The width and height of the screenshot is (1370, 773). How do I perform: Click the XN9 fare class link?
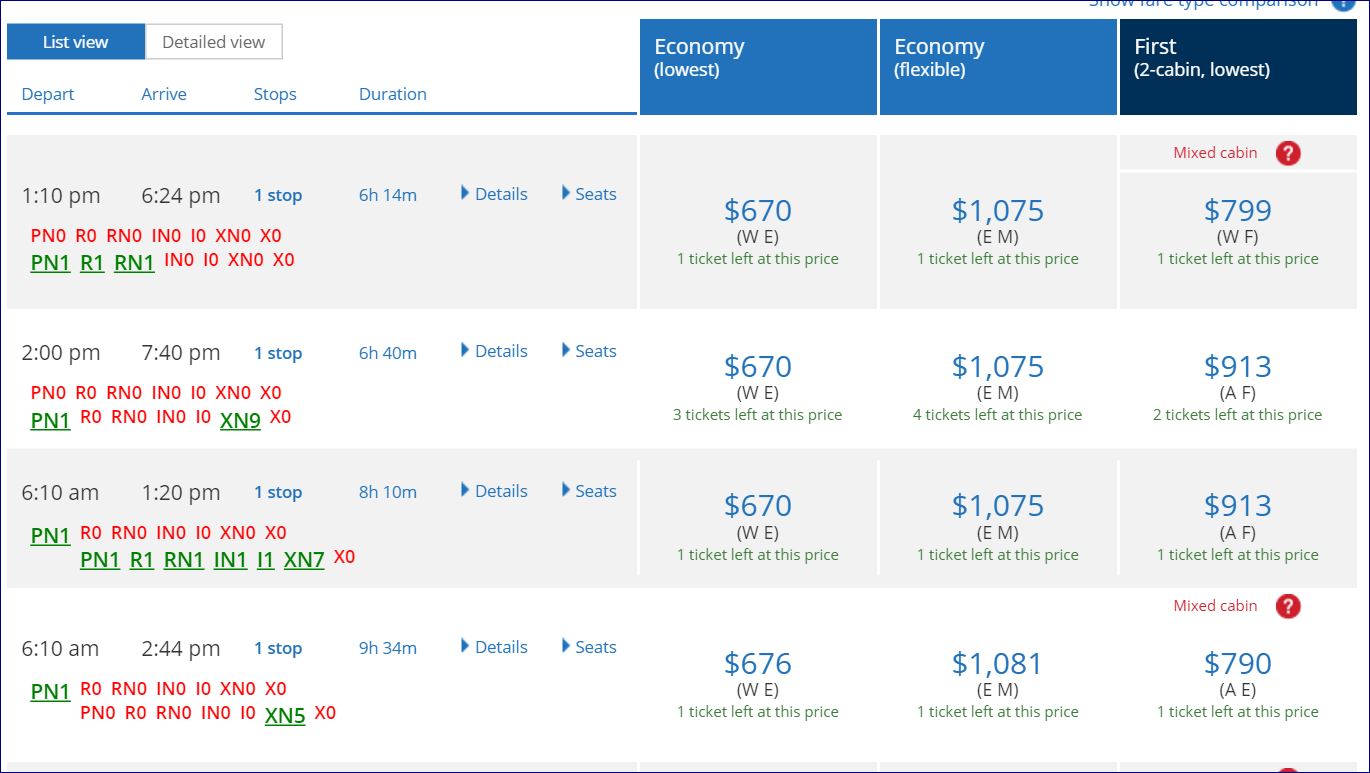(x=240, y=420)
